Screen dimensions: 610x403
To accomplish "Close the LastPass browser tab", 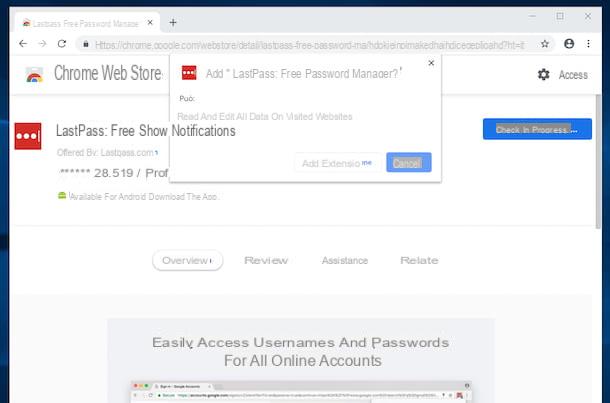I will [x=150, y=23].
